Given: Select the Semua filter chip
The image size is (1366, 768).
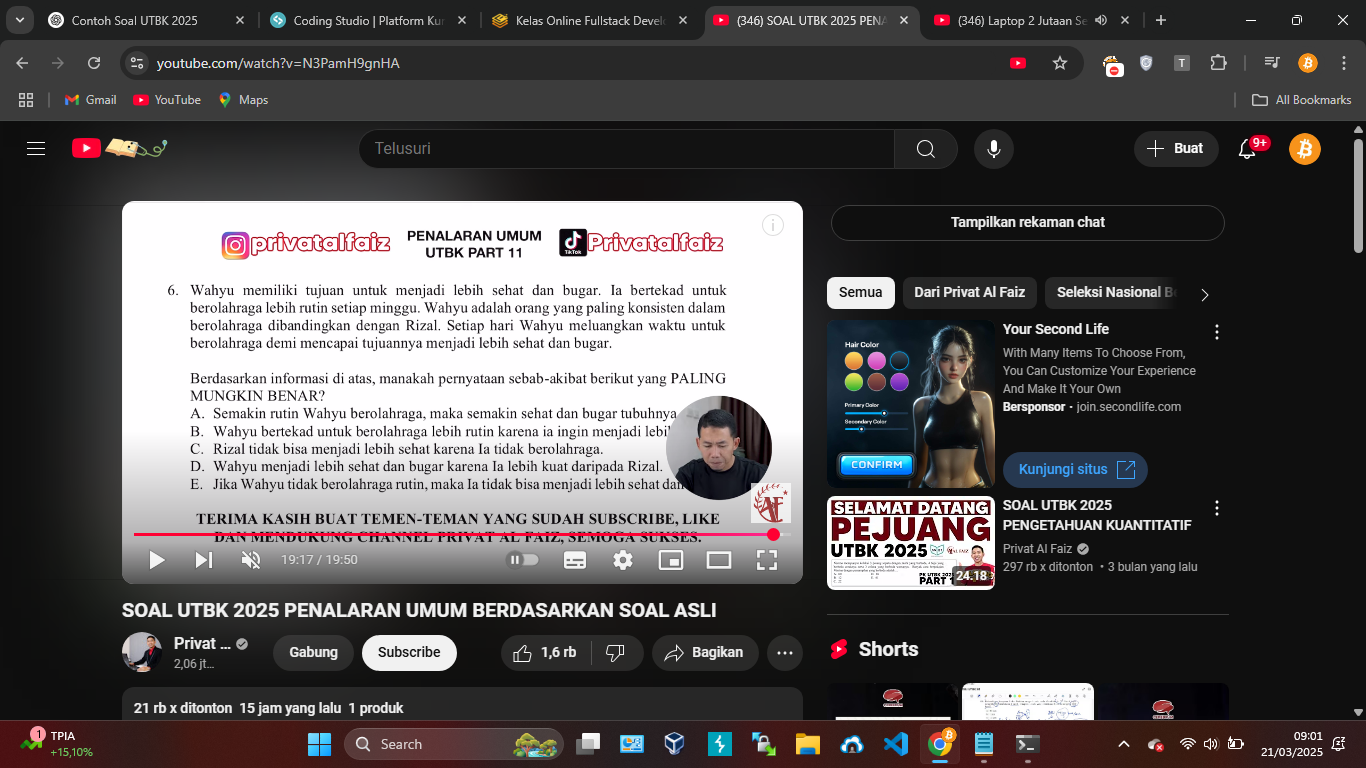Looking at the screenshot, I should (860, 293).
